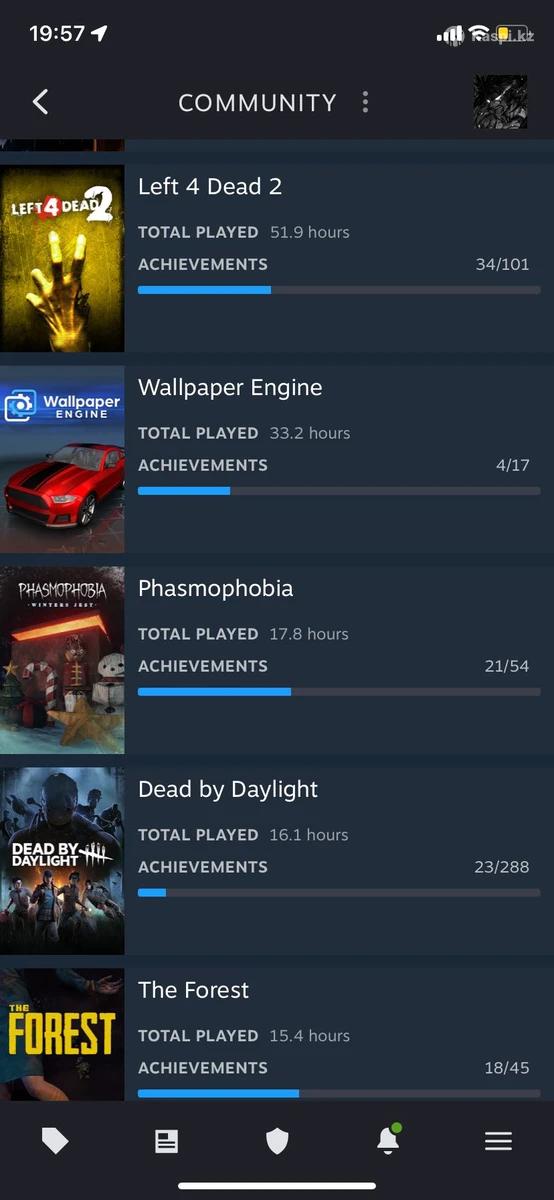The height and width of the screenshot is (1200, 554).
Task: Click Dead by Daylight 23/288 achievements count
Action: tap(501, 867)
